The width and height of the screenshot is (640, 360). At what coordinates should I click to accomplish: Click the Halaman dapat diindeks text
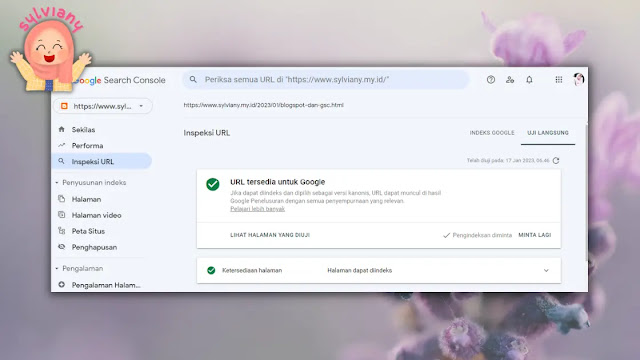click(x=359, y=270)
